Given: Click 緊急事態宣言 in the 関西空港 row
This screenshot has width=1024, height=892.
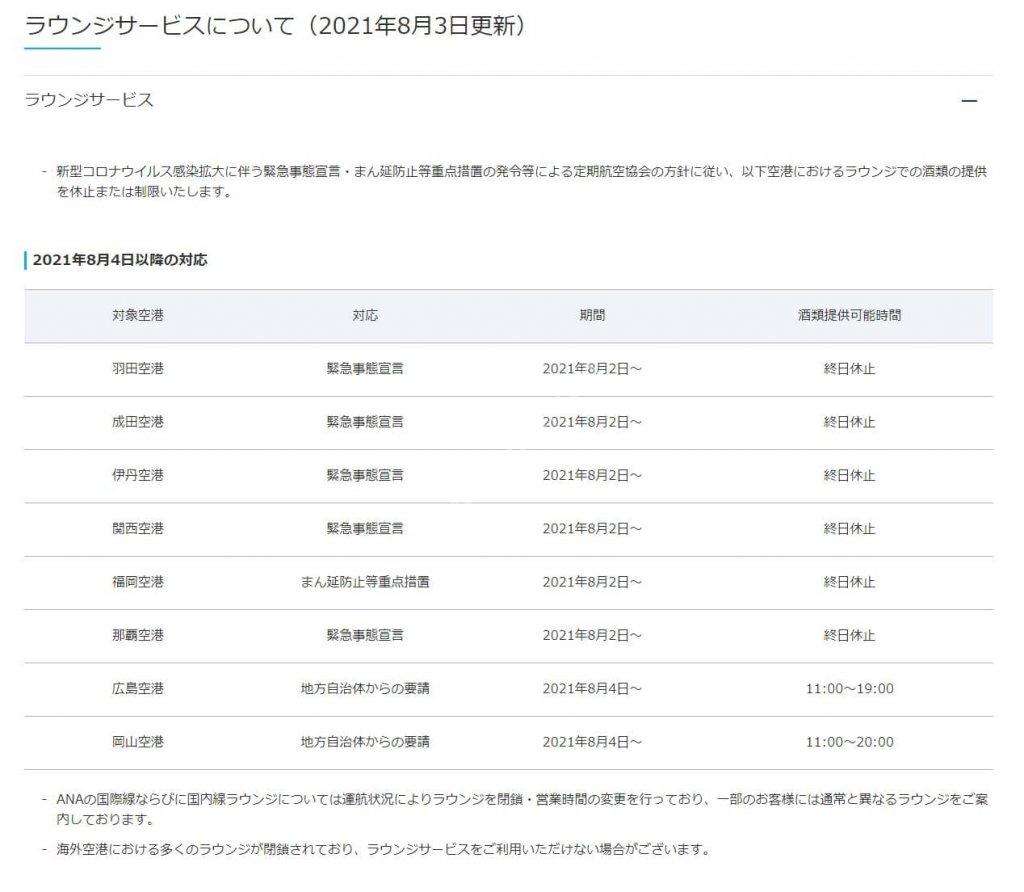Looking at the screenshot, I should click(x=365, y=528).
